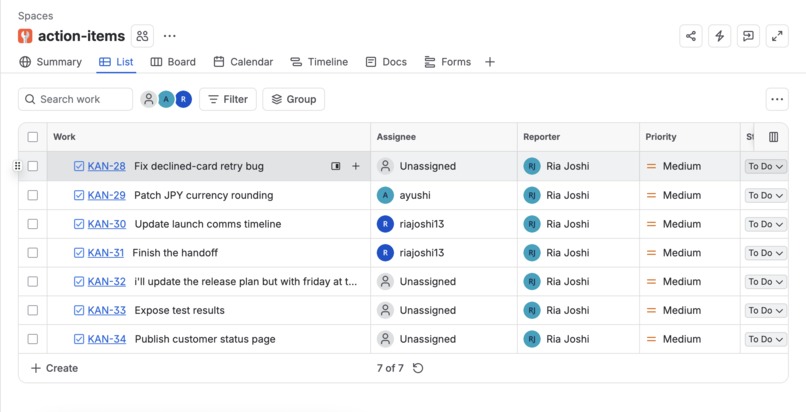
Task: Toggle select-all checkbox in table header
Action: 33,137
